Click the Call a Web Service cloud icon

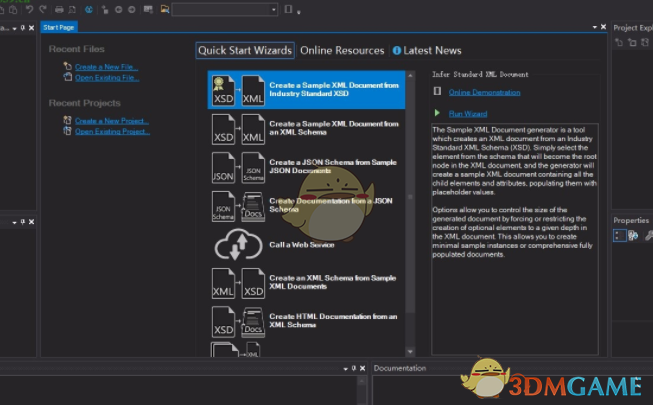pos(238,246)
